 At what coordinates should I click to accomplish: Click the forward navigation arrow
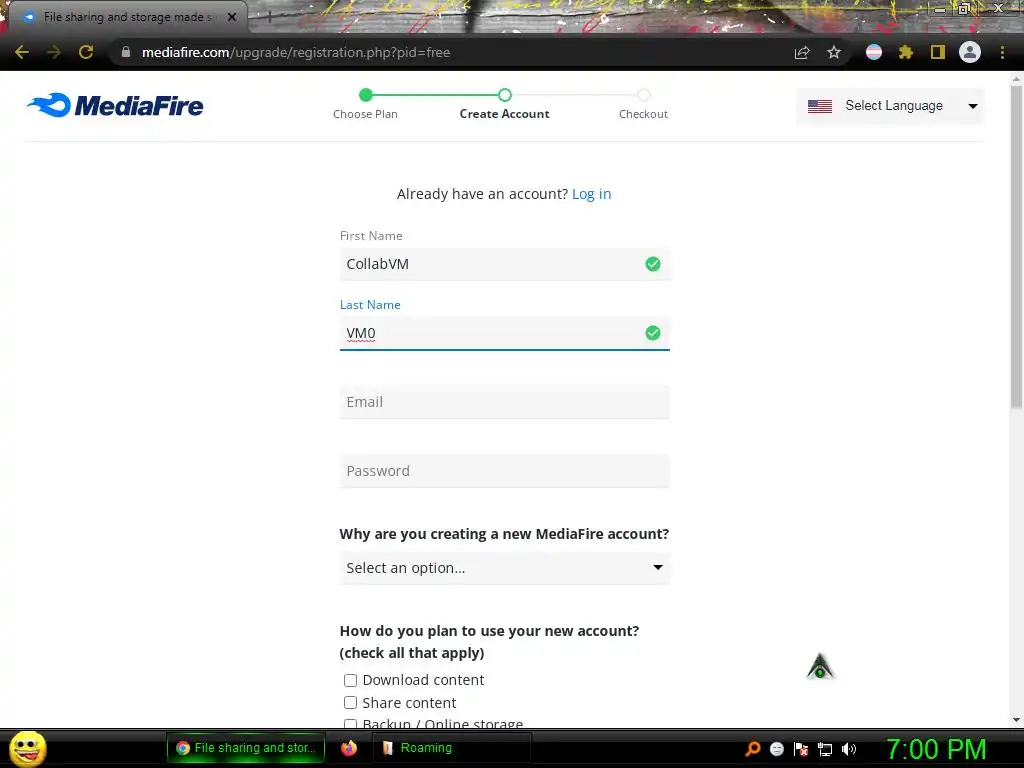tap(54, 52)
